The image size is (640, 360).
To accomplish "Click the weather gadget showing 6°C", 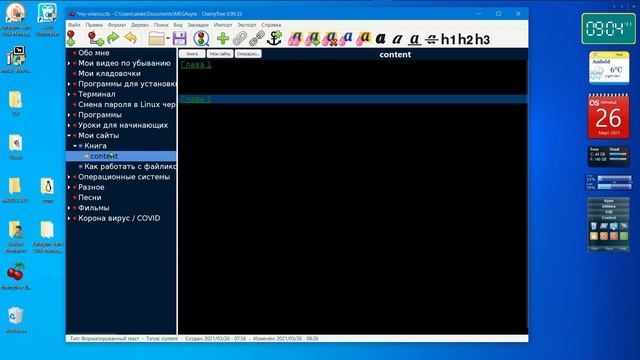I will [x=609, y=68].
